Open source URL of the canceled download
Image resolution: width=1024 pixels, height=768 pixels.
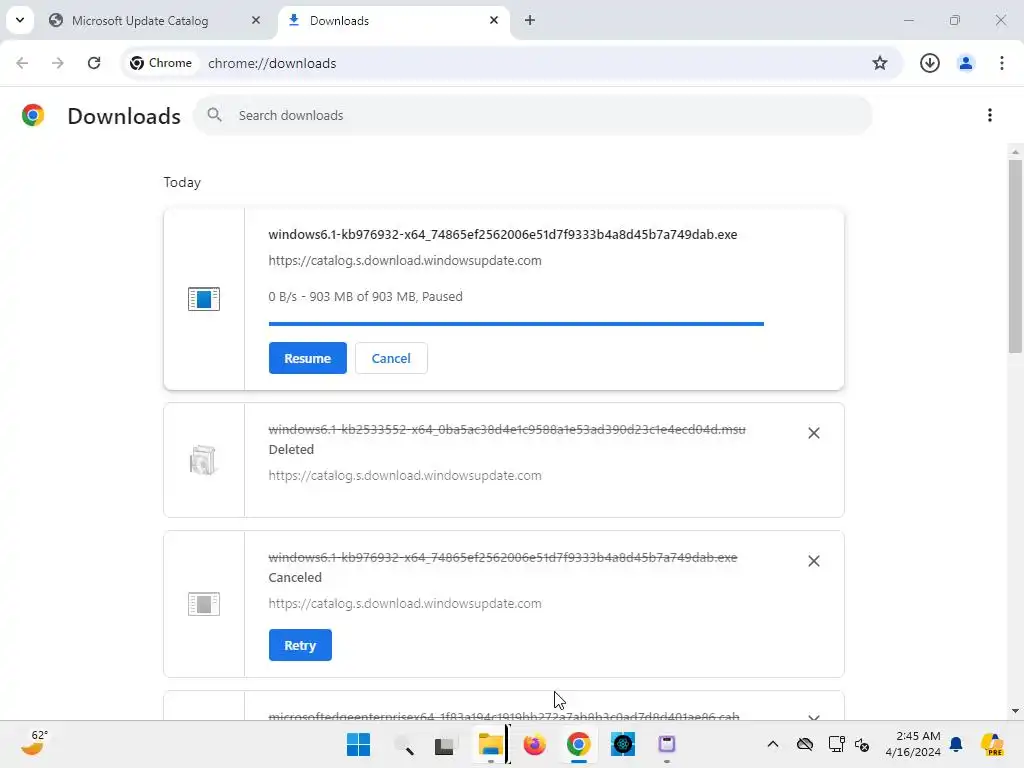405,603
